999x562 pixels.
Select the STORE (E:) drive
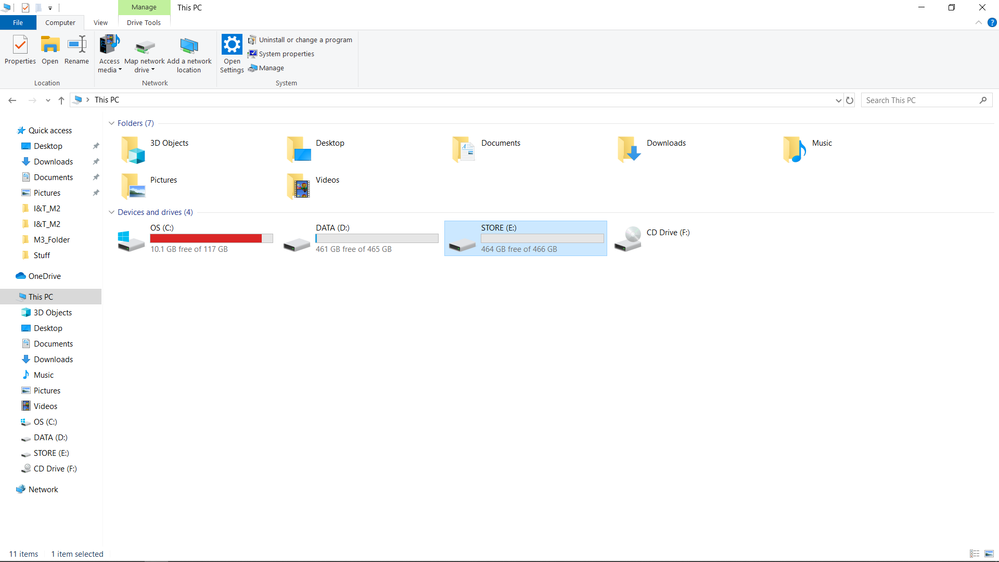(x=526, y=238)
